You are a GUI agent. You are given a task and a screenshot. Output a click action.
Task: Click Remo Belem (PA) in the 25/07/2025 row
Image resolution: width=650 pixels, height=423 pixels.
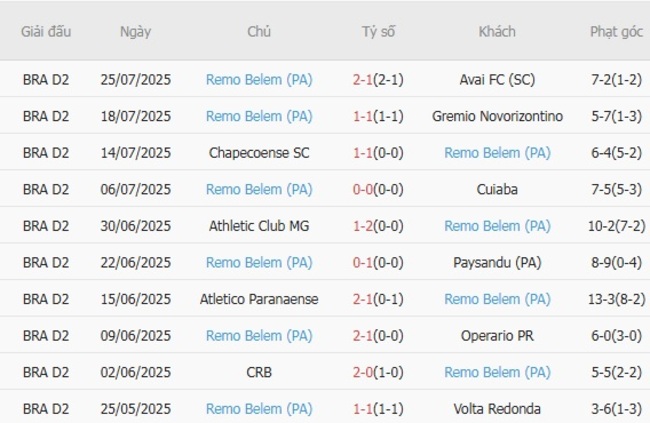(x=259, y=79)
